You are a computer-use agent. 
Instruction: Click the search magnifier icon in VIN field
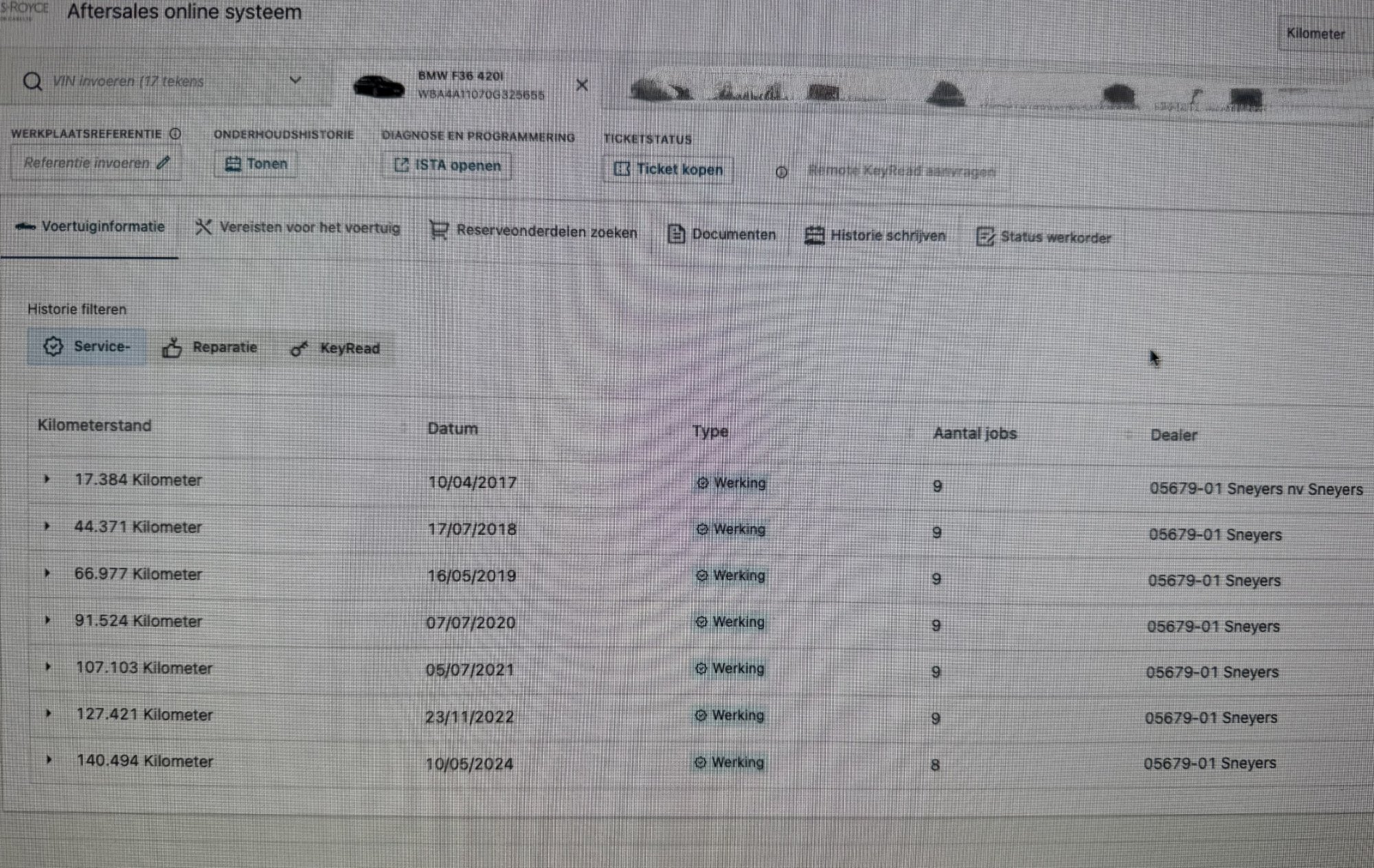pos(32,81)
